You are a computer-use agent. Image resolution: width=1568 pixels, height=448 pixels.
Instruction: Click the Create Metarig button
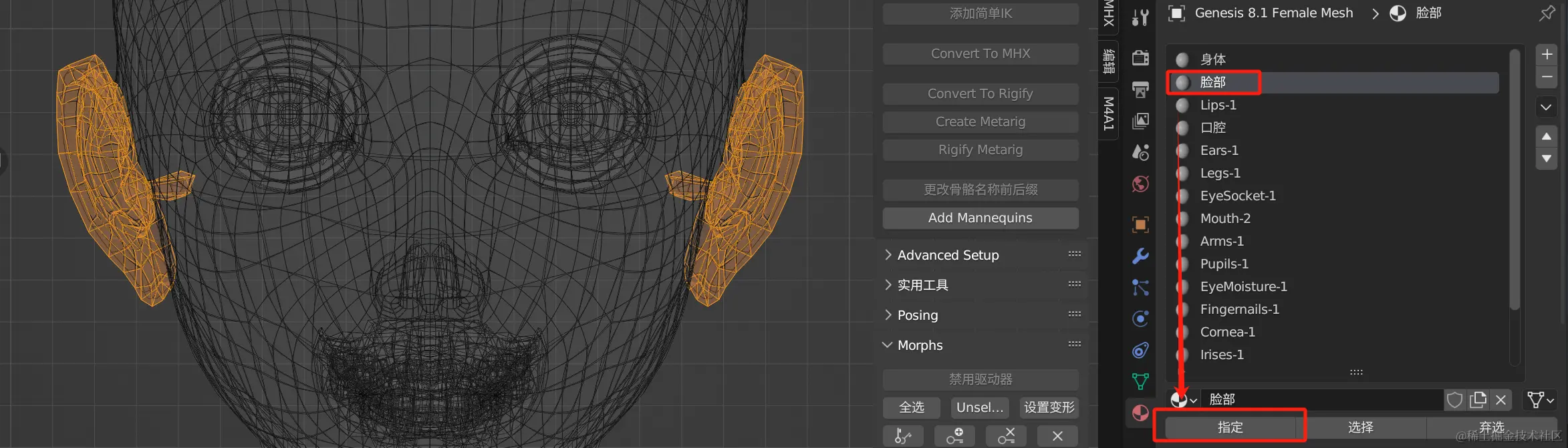pos(981,122)
